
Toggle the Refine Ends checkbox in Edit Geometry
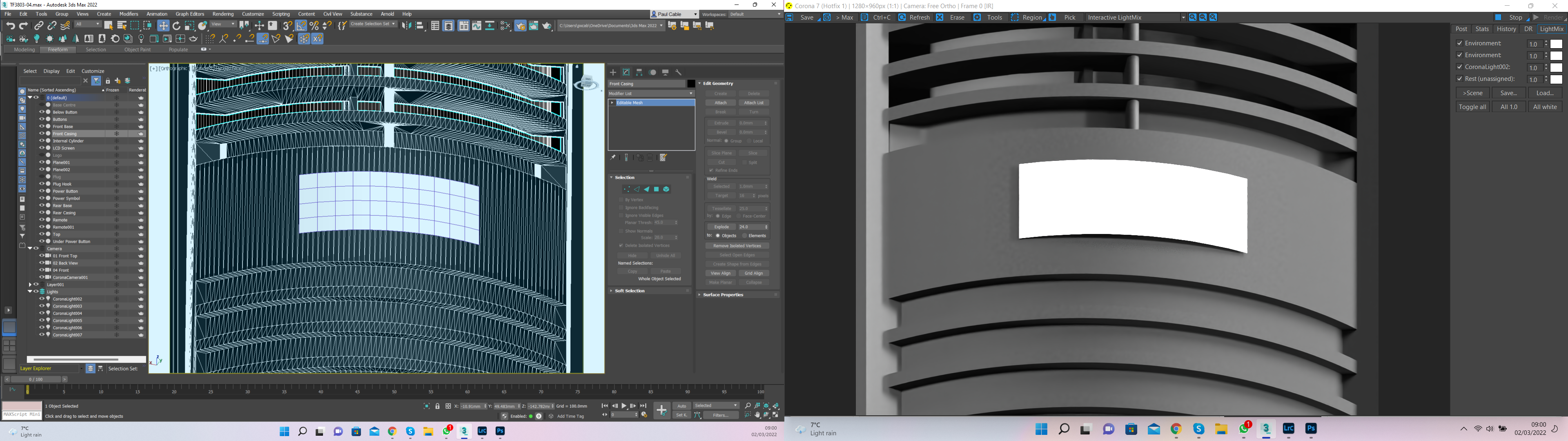click(x=712, y=171)
